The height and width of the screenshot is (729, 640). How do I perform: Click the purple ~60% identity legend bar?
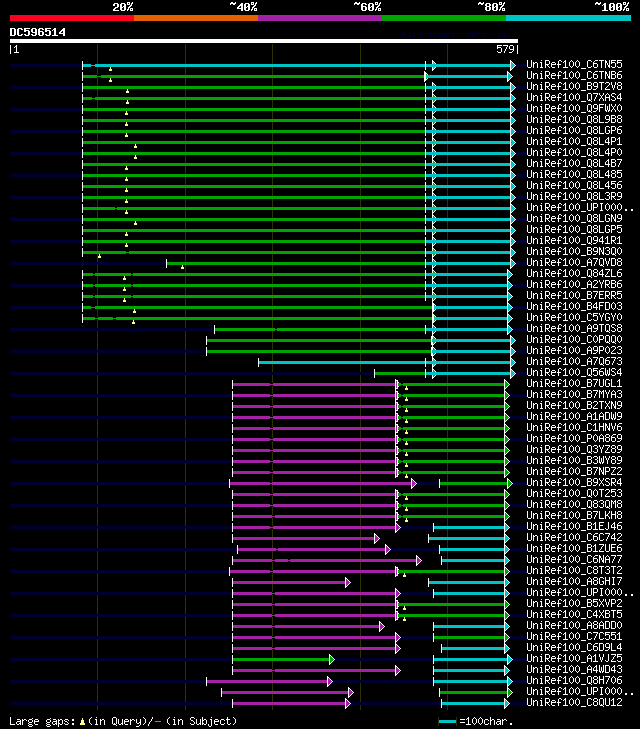point(320,18)
